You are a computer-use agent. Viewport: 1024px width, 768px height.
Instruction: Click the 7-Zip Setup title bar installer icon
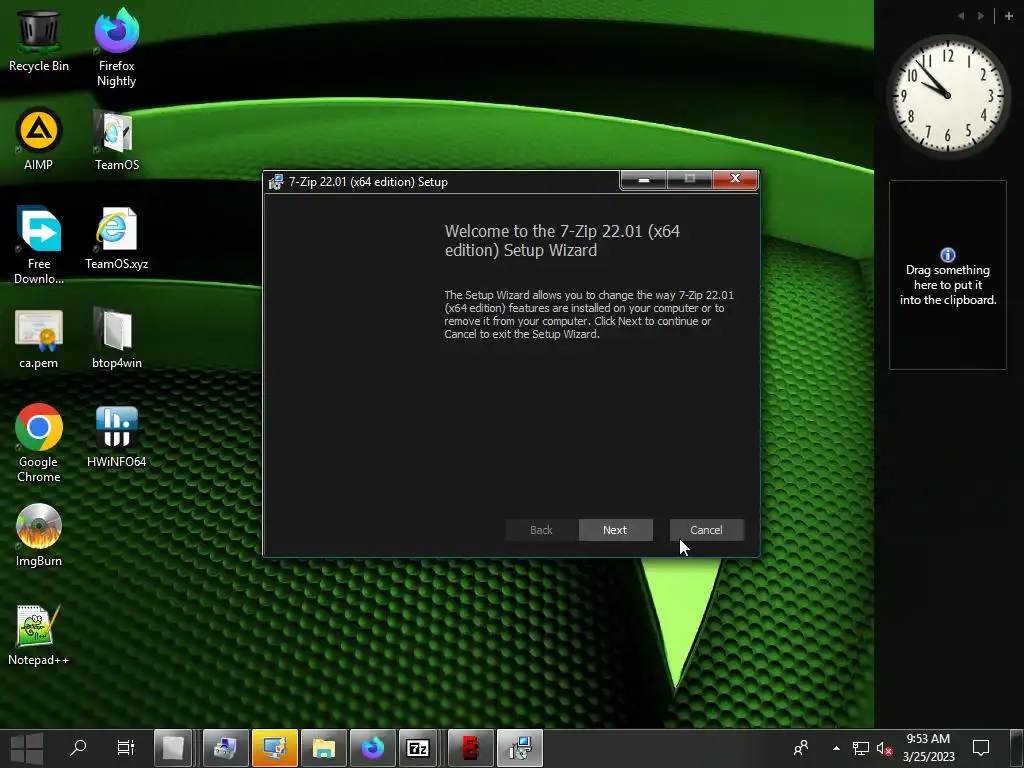coord(276,182)
